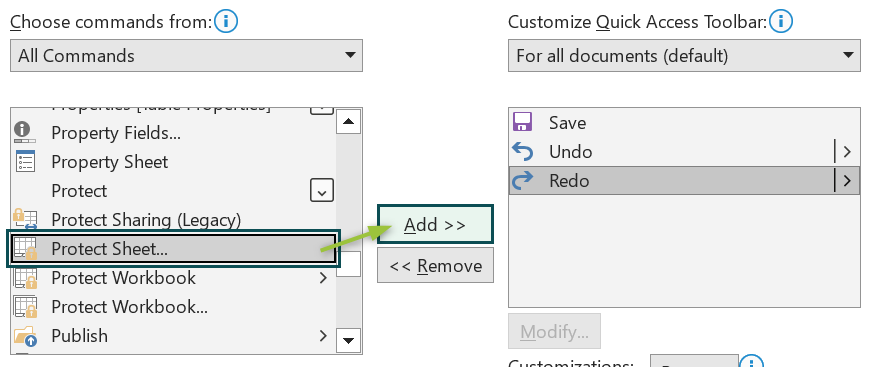Expand the Publish submenu chevron
The width and height of the screenshot is (871, 367).
click(323, 335)
